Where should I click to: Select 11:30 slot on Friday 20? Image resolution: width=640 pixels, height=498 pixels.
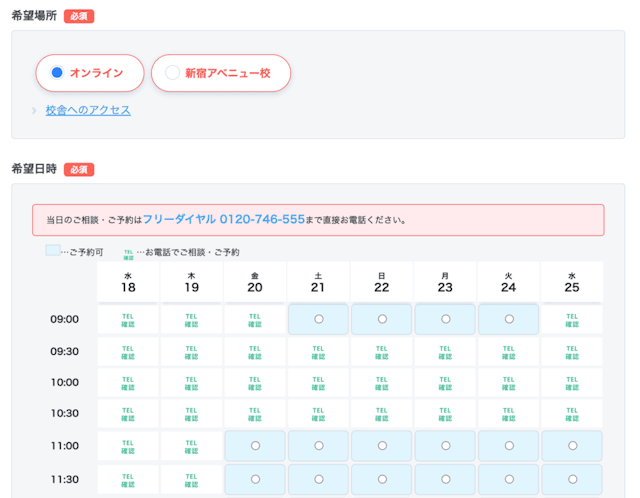click(x=255, y=479)
